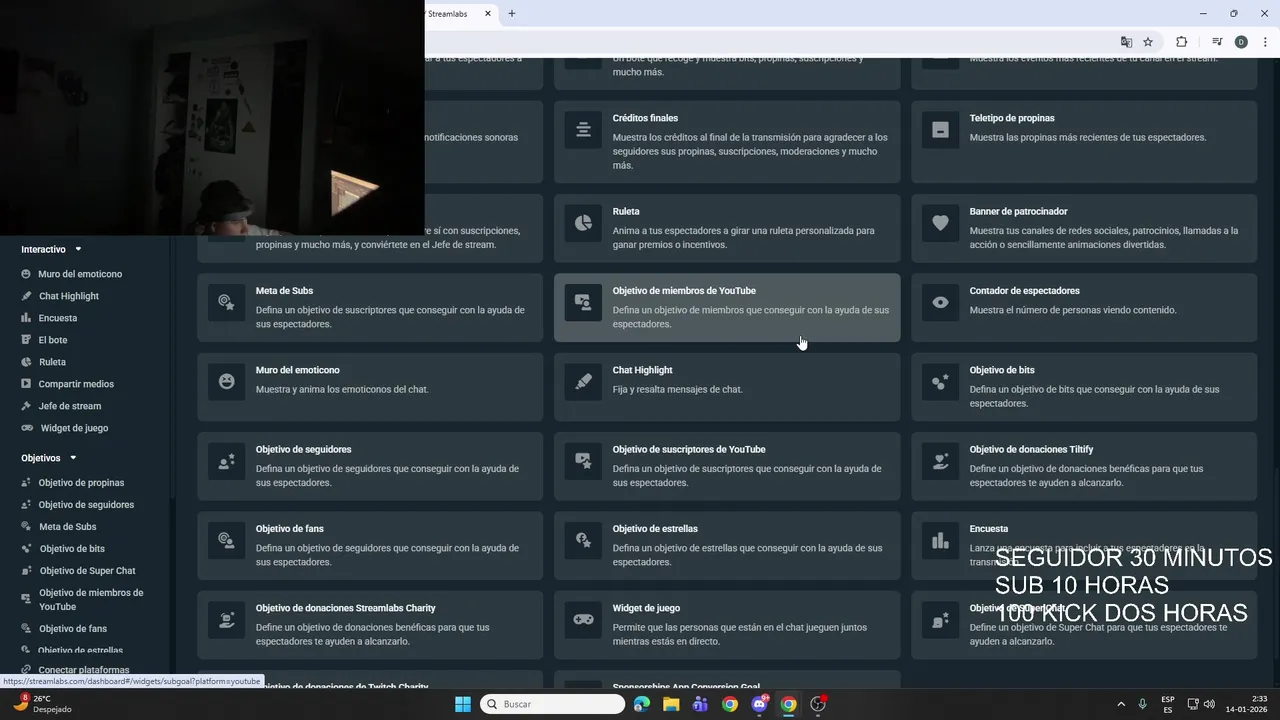Open Meta de Subs sidebar link

point(59,527)
